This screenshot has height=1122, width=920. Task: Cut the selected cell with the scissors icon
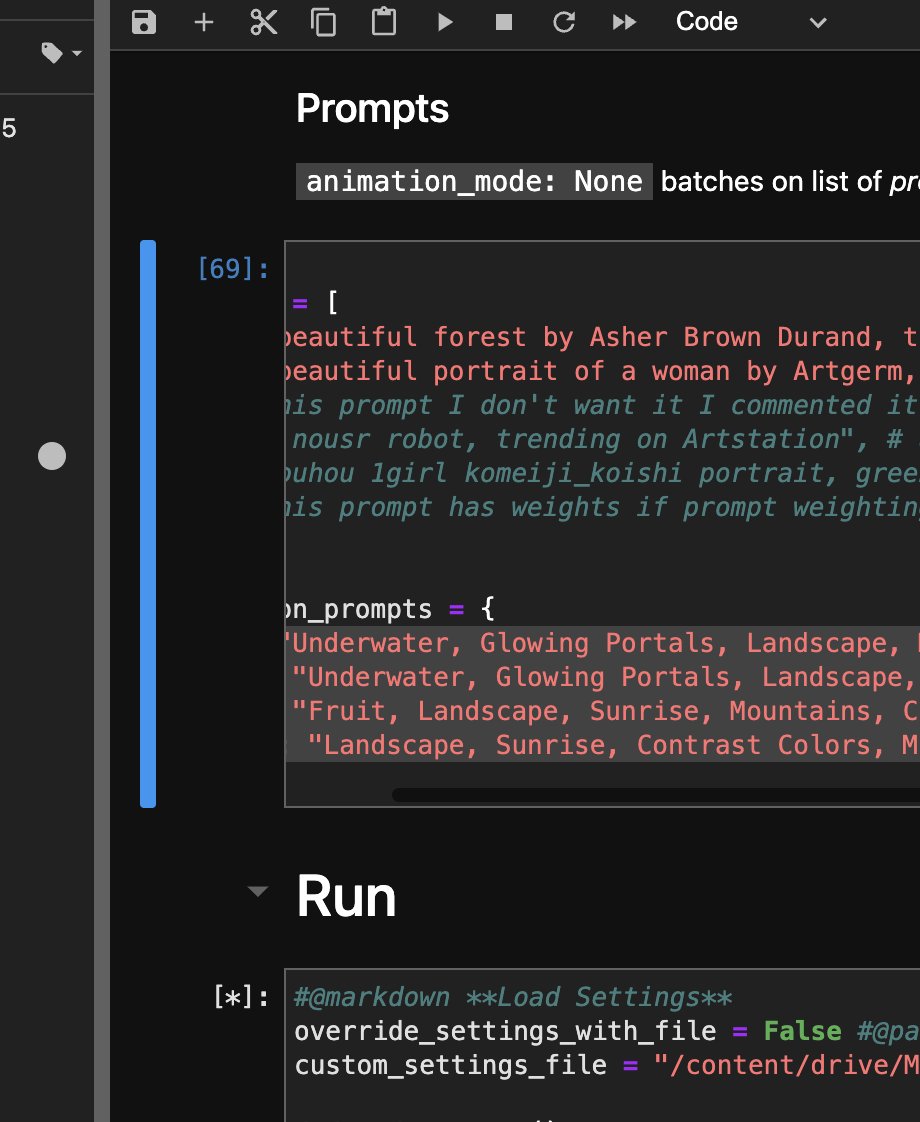264,22
